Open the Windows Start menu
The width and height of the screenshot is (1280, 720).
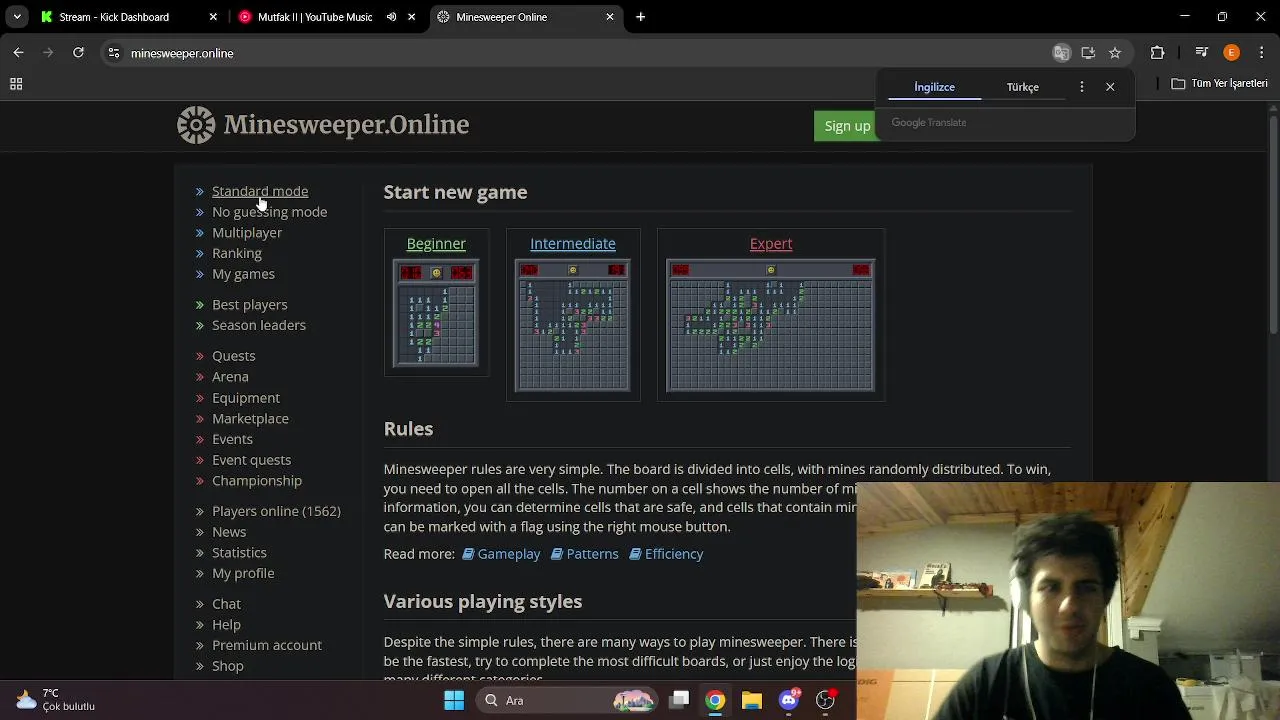tap(454, 700)
